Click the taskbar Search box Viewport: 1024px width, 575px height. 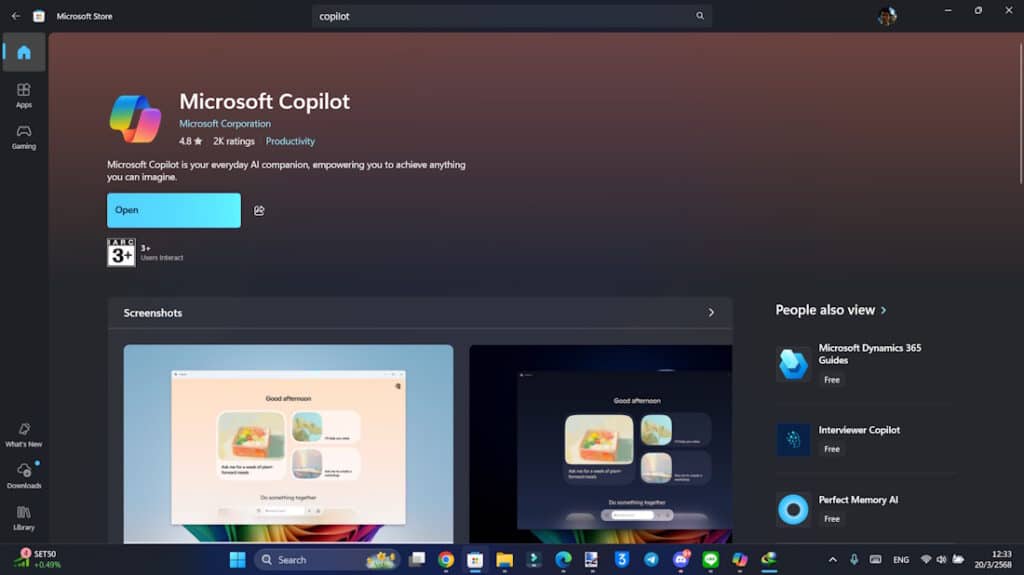tap(327, 559)
